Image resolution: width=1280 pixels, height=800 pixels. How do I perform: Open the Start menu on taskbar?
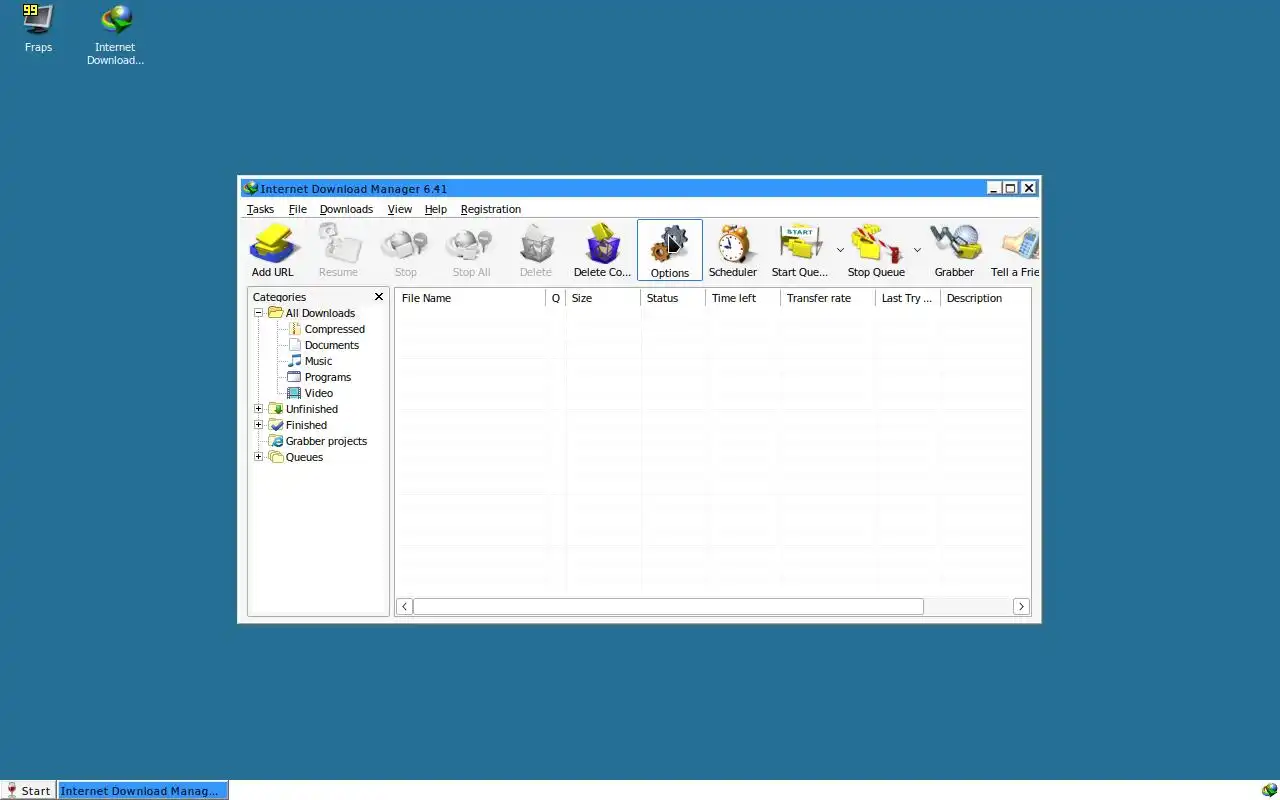pos(28,790)
